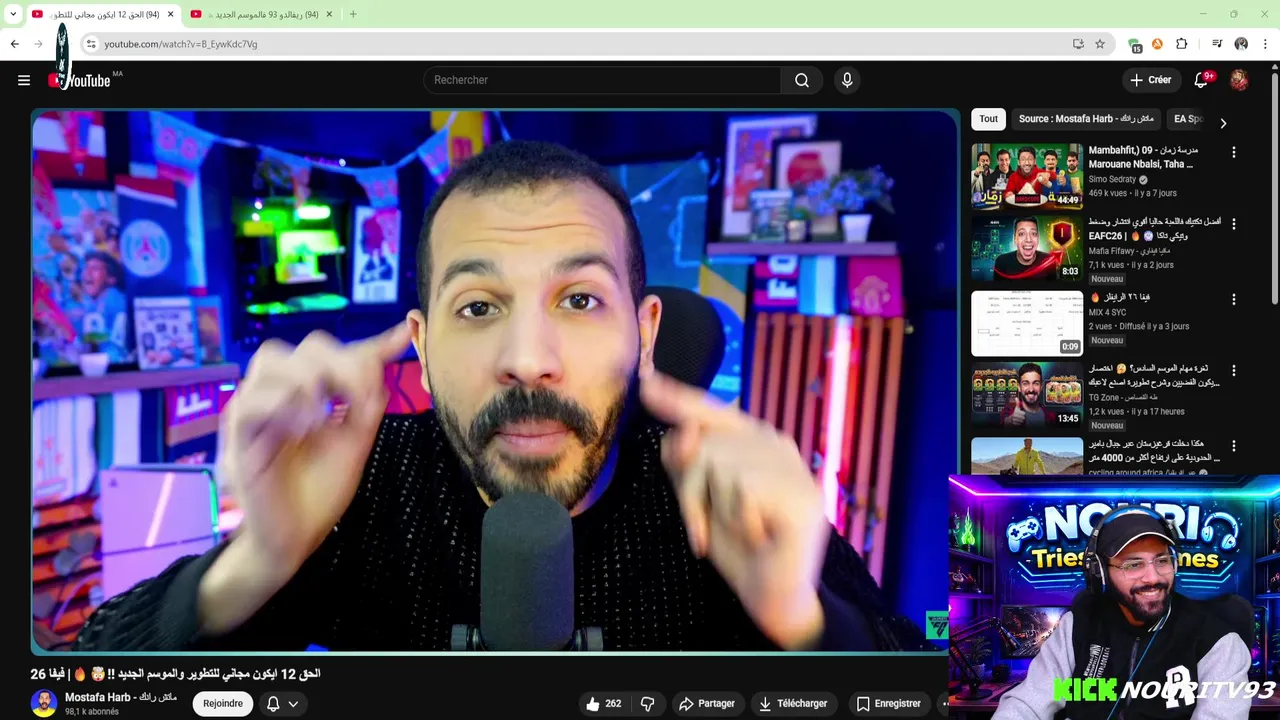Close the second browser tab
Viewport: 1280px width, 720px height.
329,14
